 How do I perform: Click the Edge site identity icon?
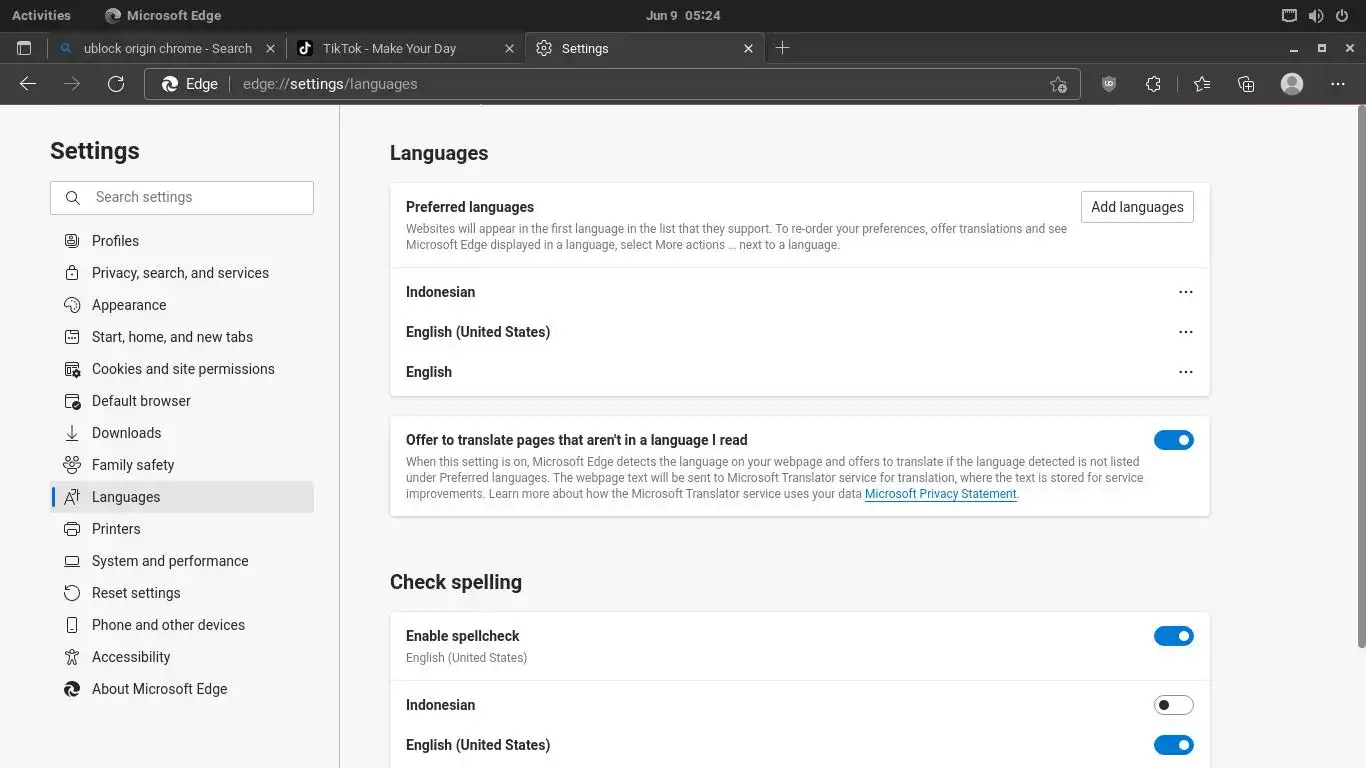pos(190,84)
